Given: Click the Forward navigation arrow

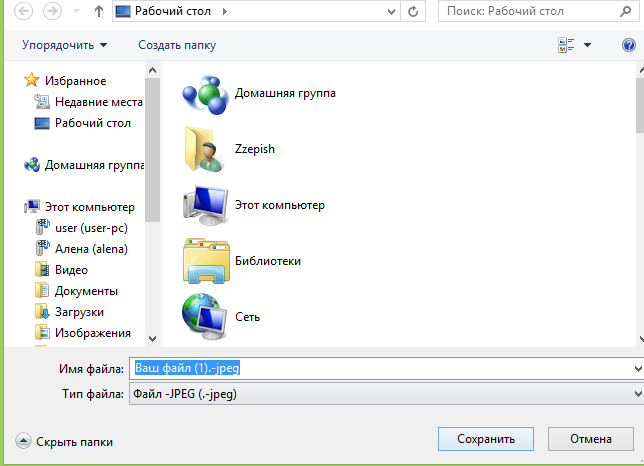Looking at the screenshot, I should pos(52,11).
